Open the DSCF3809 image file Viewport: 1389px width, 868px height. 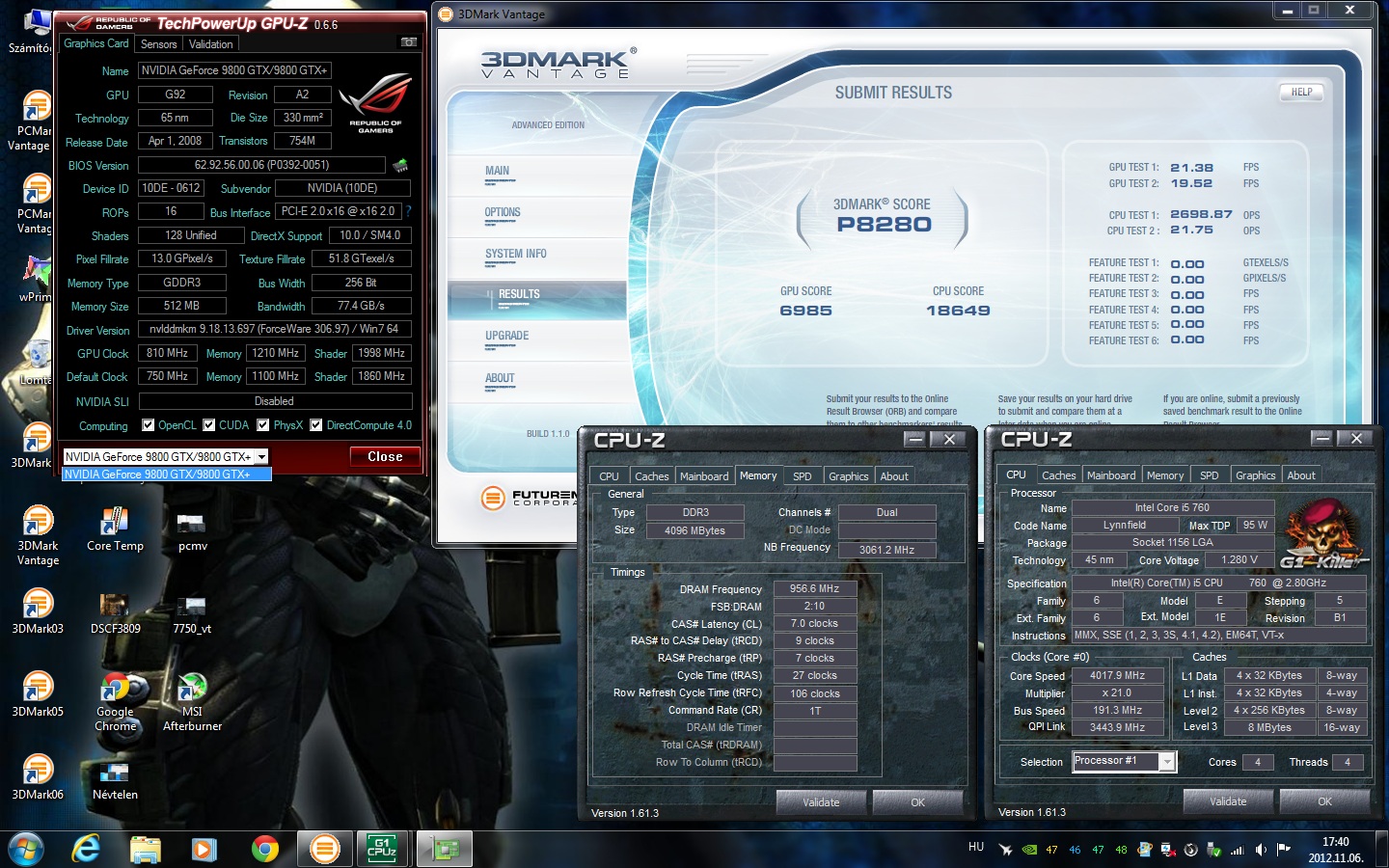point(115,611)
